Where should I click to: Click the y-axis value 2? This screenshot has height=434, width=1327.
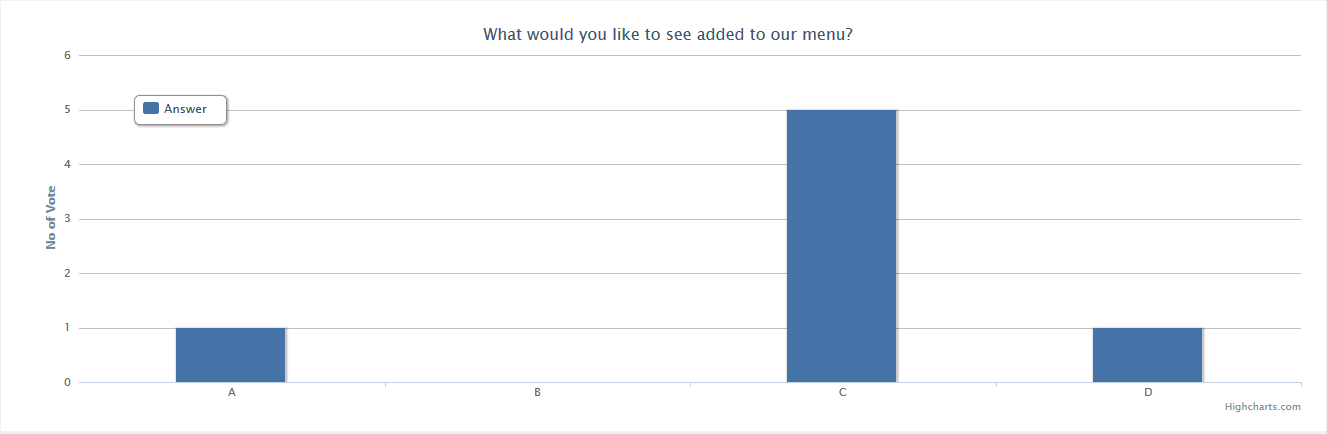pyautogui.click(x=67, y=273)
